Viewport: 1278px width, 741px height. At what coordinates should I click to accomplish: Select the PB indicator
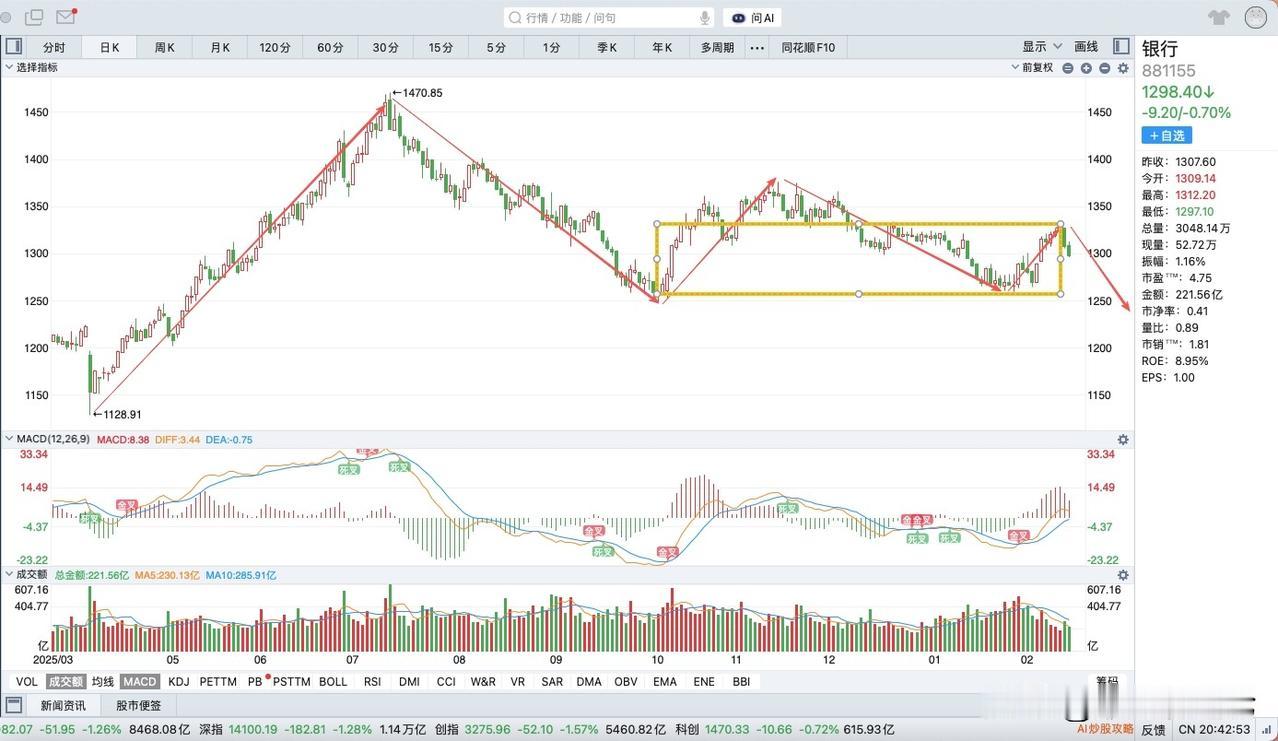pyautogui.click(x=255, y=682)
